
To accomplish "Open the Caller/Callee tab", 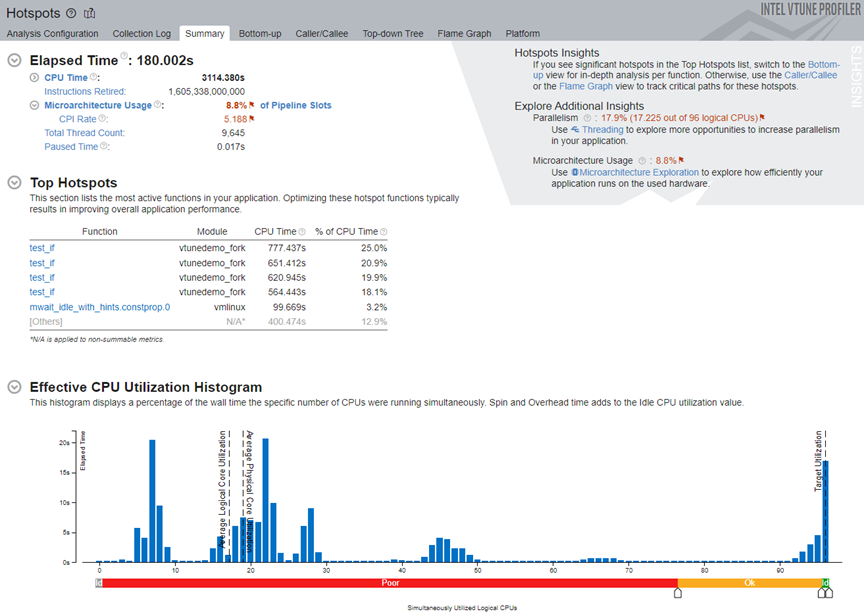I will coord(322,34).
